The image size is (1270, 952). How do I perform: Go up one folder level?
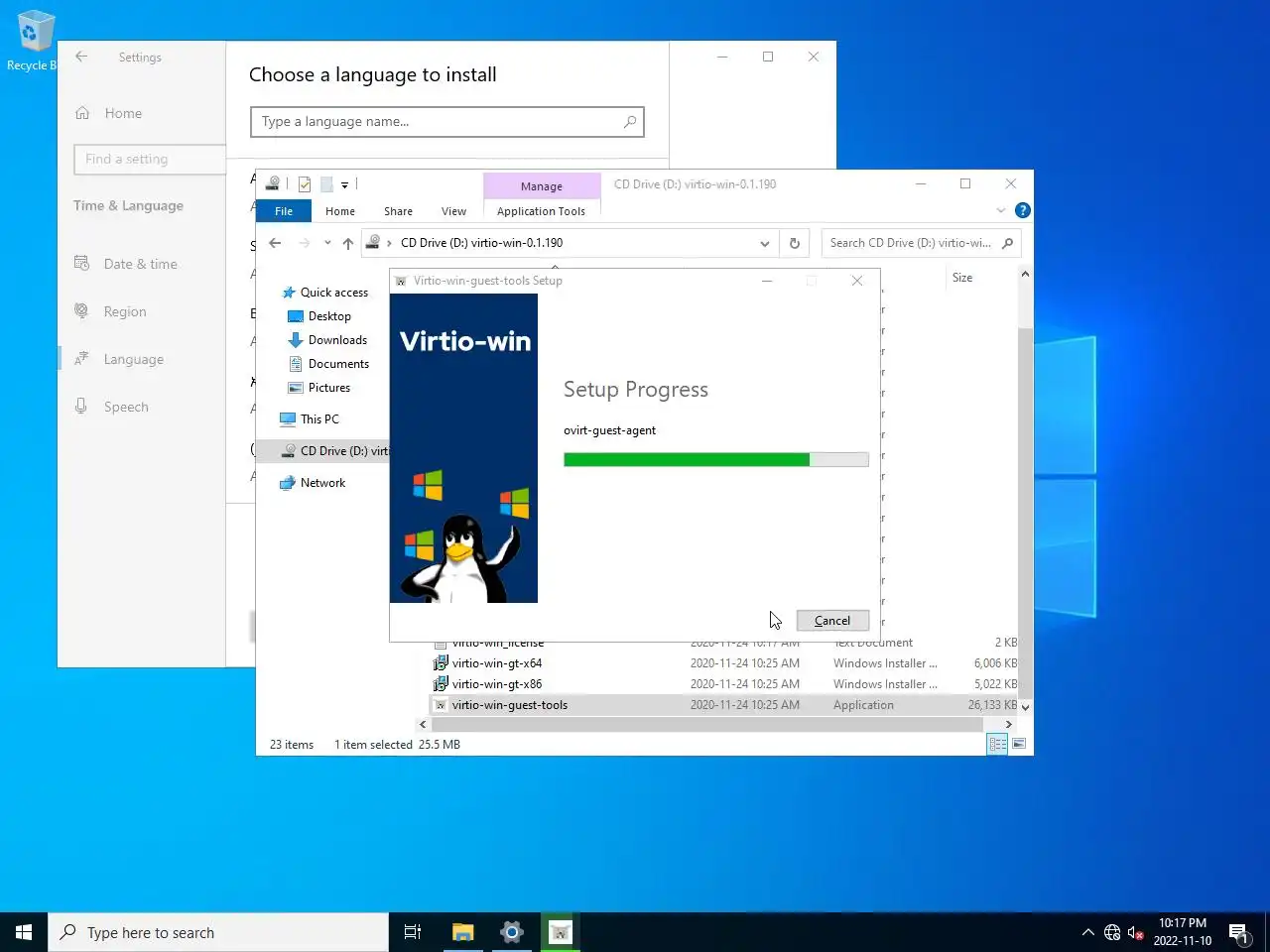pos(347,243)
